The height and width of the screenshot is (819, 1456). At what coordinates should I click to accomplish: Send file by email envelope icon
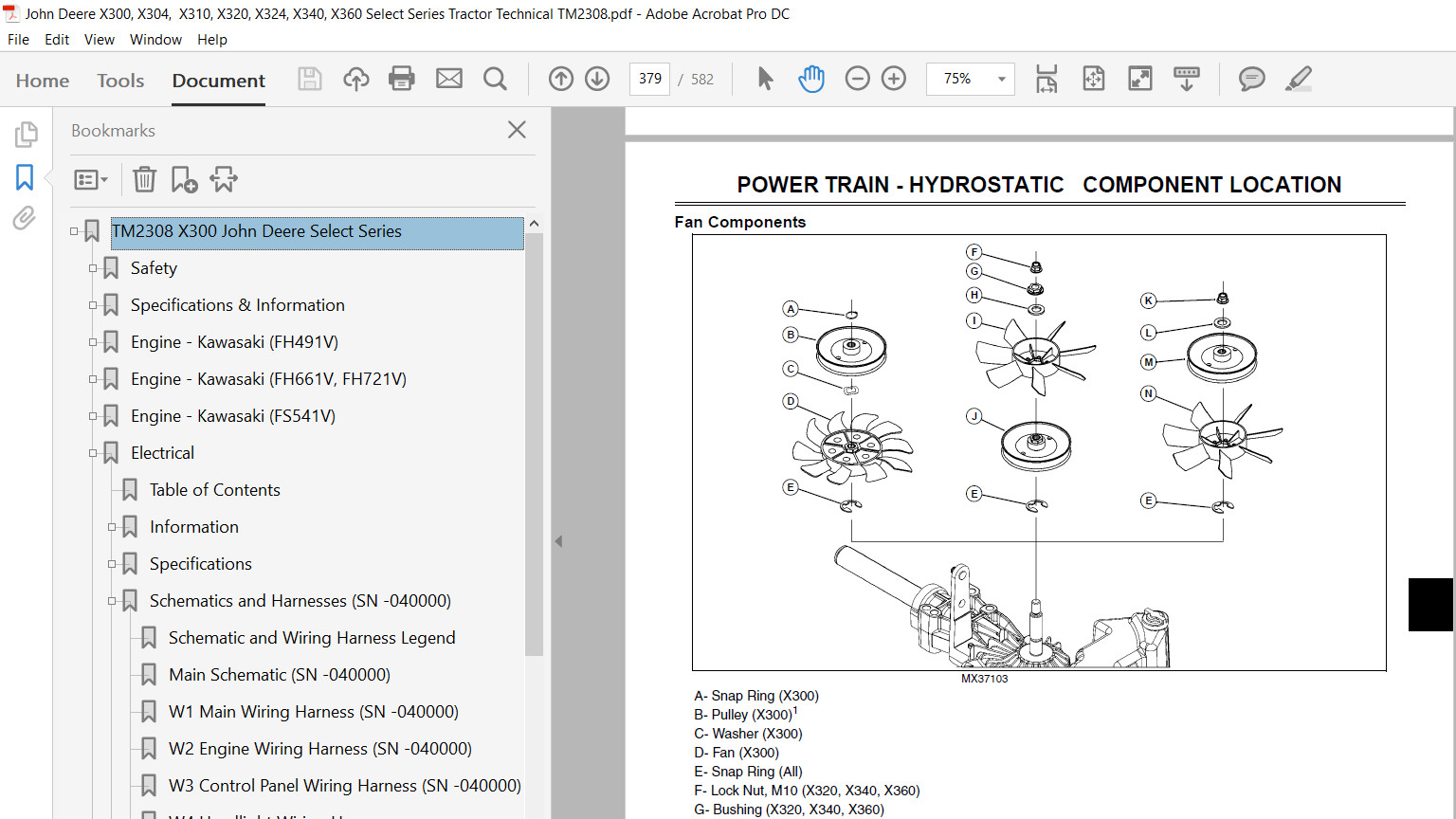tap(449, 79)
